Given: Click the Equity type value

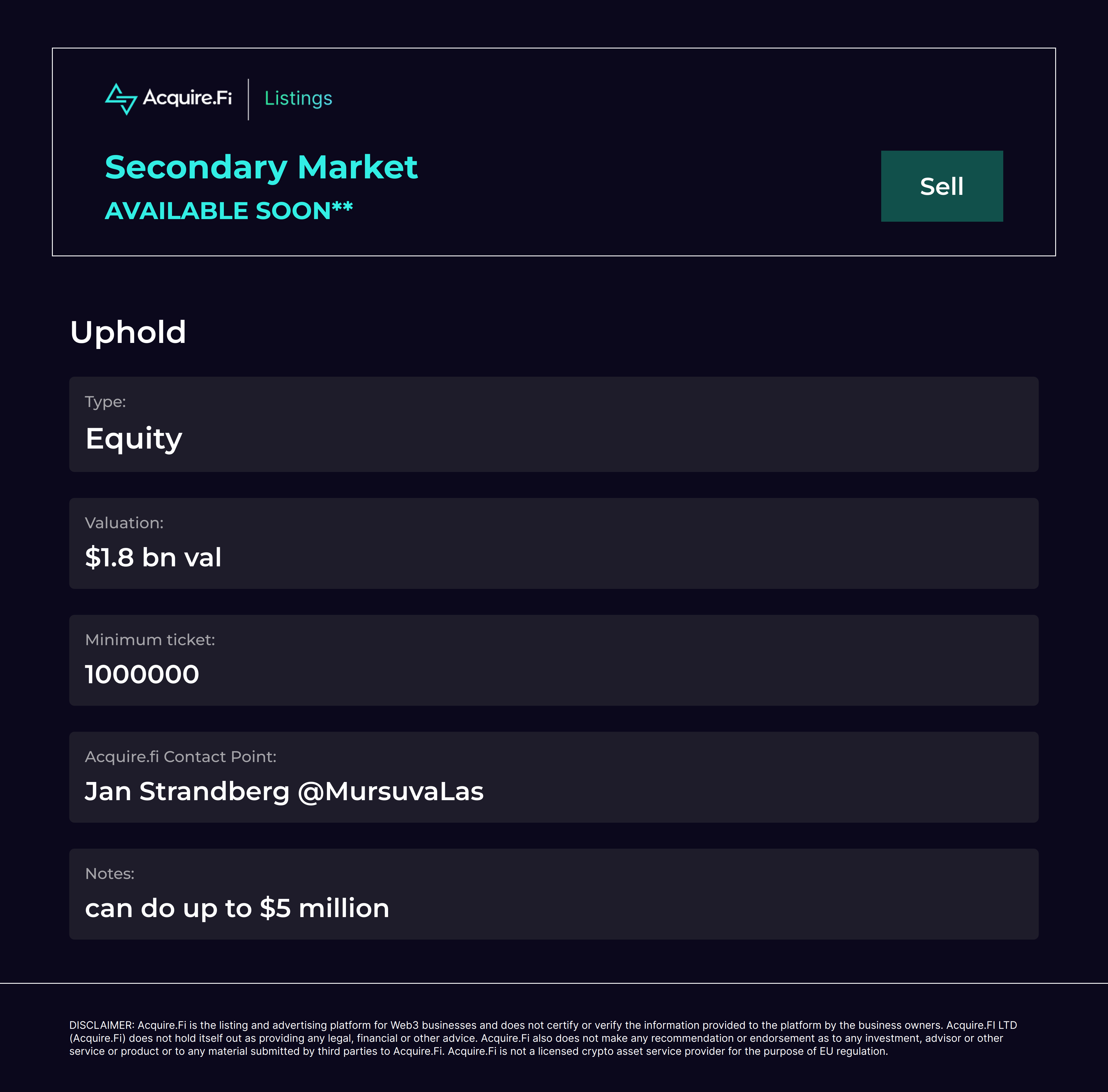Looking at the screenshot, I should 134,439.
